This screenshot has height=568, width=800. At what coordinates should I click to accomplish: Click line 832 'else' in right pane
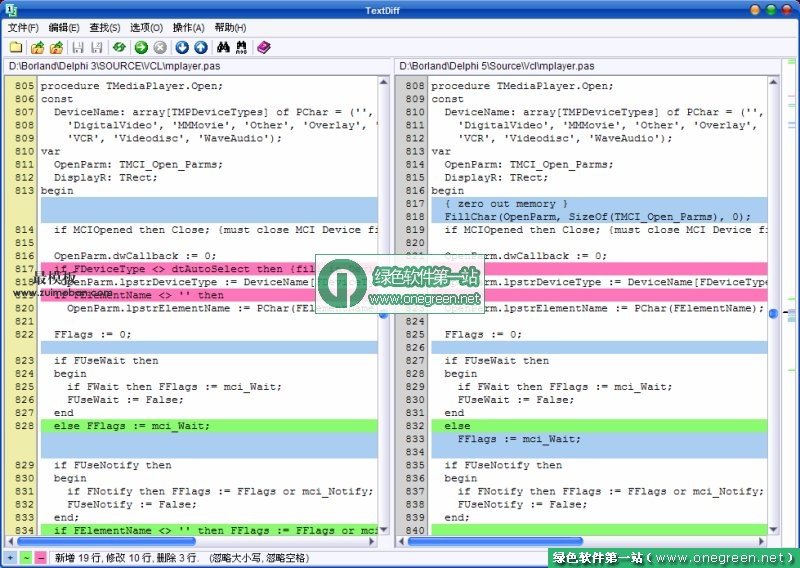point(457,426)
